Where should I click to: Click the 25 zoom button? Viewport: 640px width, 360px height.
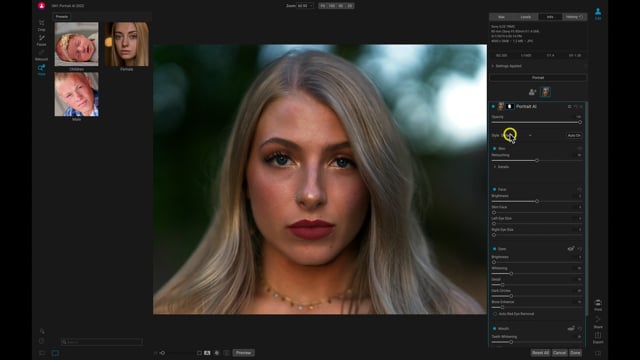click(350, 6)
